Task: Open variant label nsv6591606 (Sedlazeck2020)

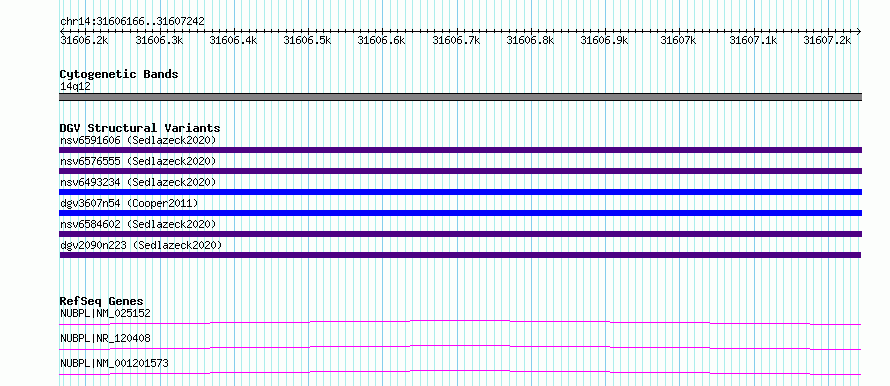Action: [138, 140]
